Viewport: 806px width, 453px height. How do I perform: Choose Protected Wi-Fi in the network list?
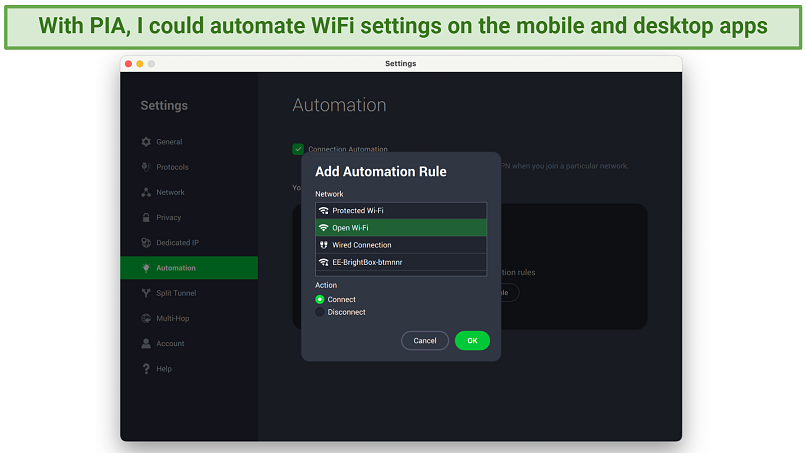click(x=401, y=211)
